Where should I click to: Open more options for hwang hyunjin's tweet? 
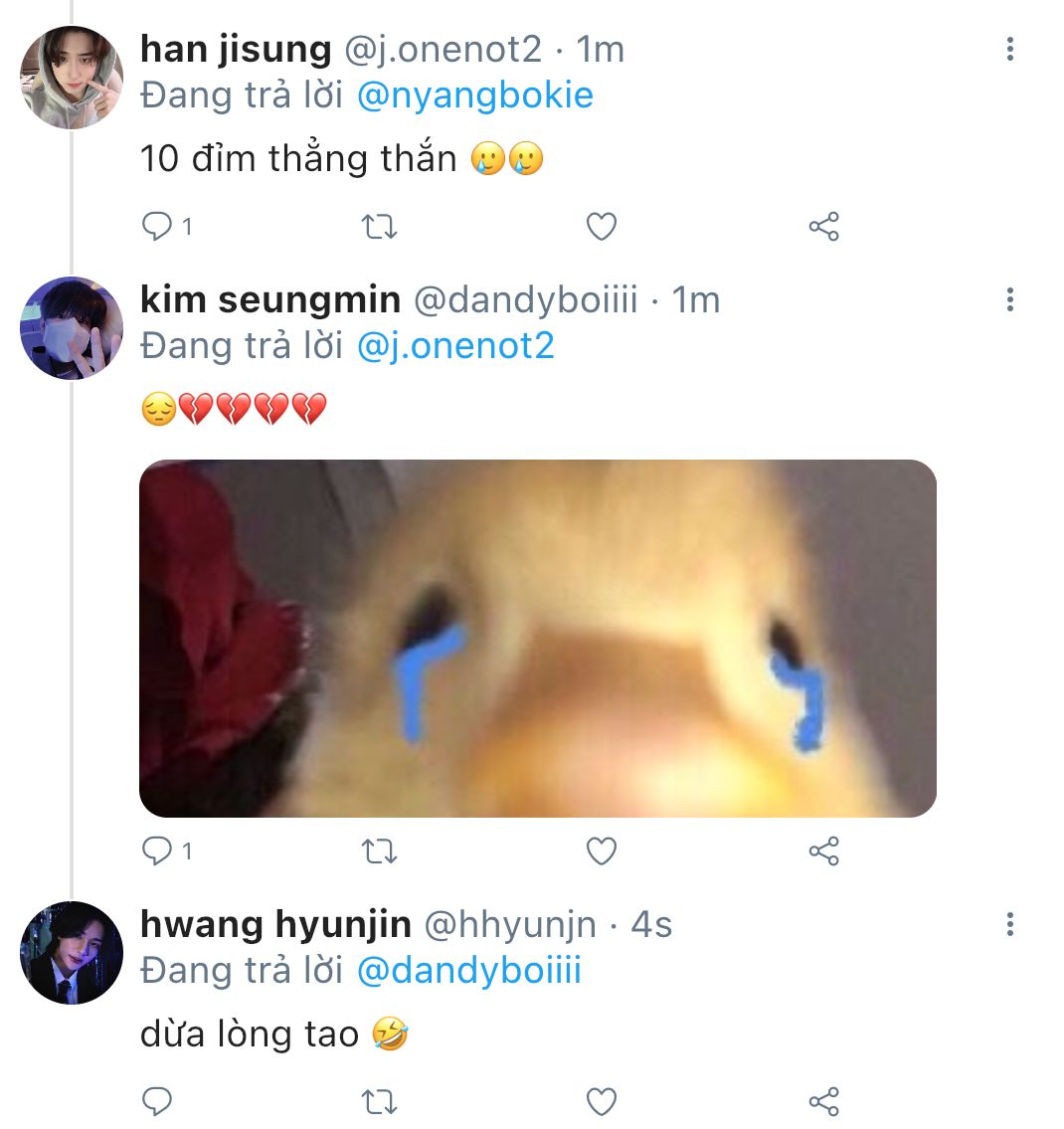click(x=1010, y=925)
